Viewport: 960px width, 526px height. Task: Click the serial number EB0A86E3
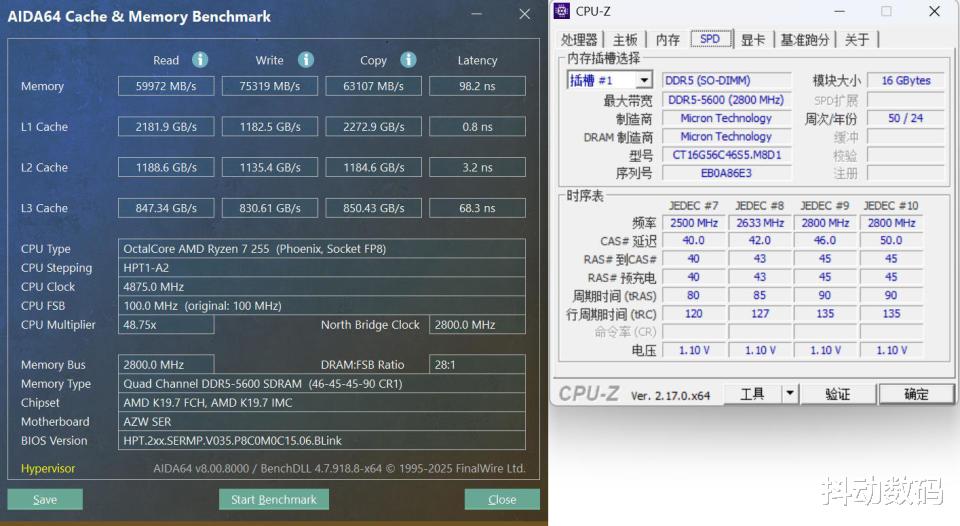pyautogui.click(x=727, y=173)
